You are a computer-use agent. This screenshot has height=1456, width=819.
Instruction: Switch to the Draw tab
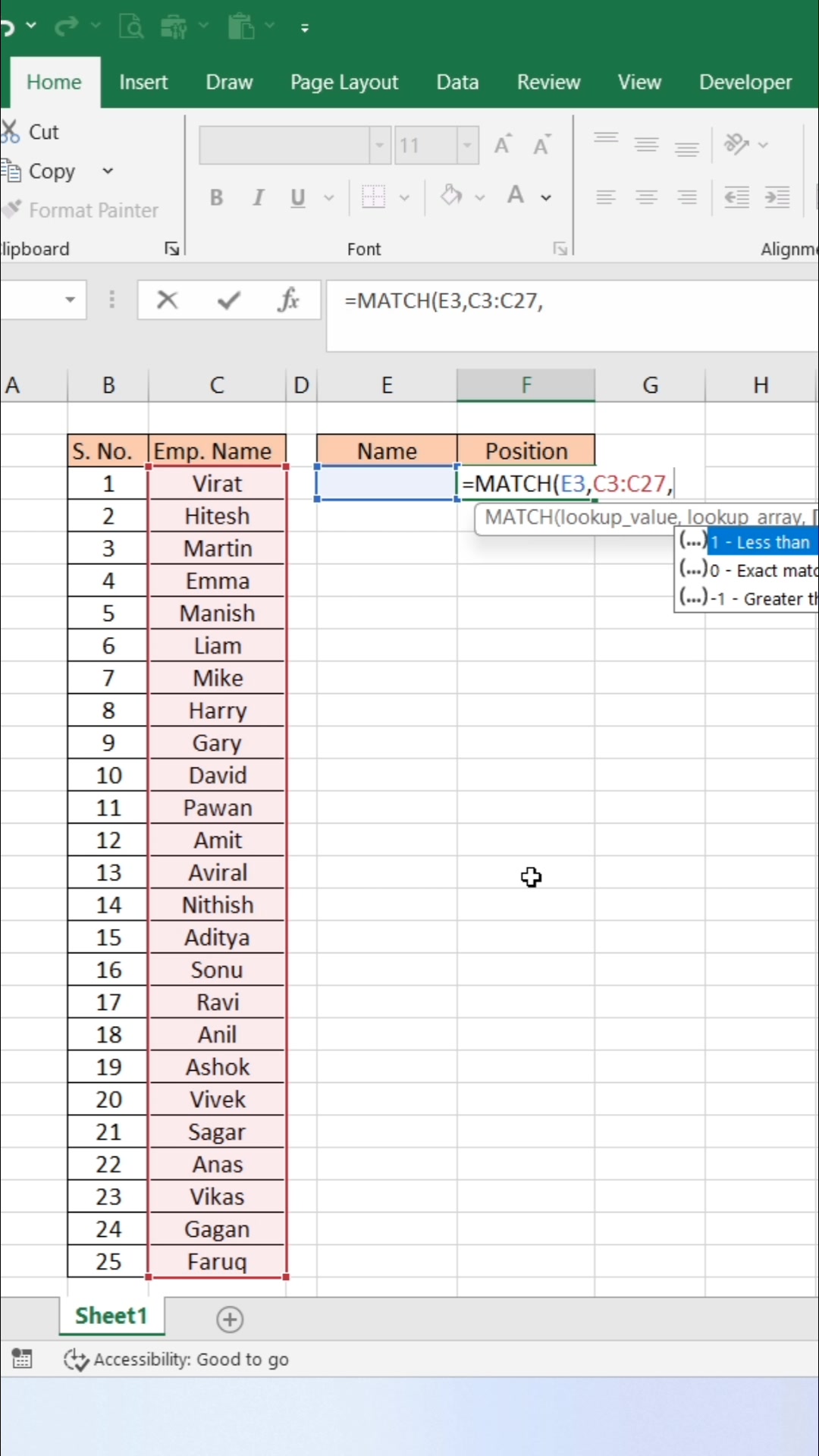click(229, 82)
